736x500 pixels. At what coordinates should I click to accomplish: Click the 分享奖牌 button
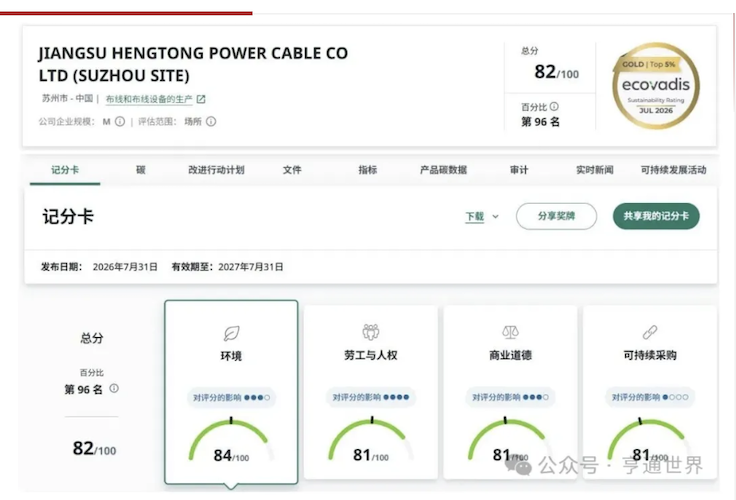(x=556, y=216)
